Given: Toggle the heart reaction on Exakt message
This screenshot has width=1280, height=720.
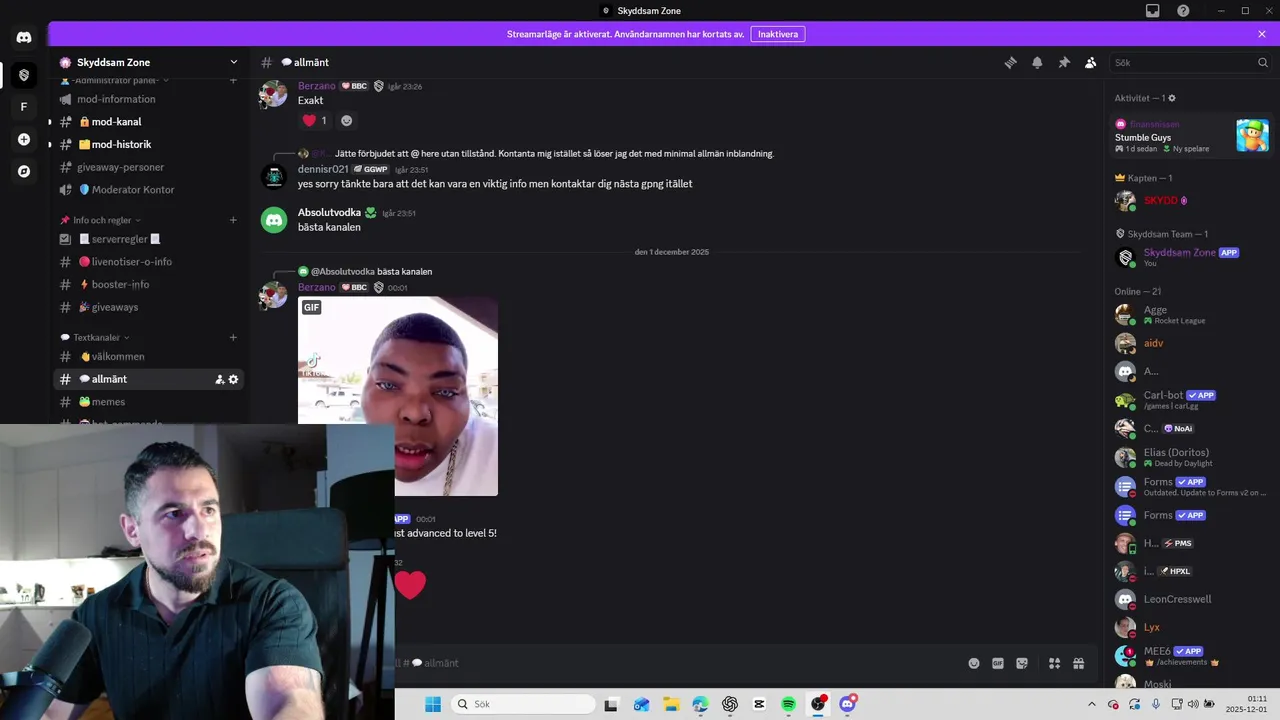Looking at the screenshot, I should (x=315, y=120).
